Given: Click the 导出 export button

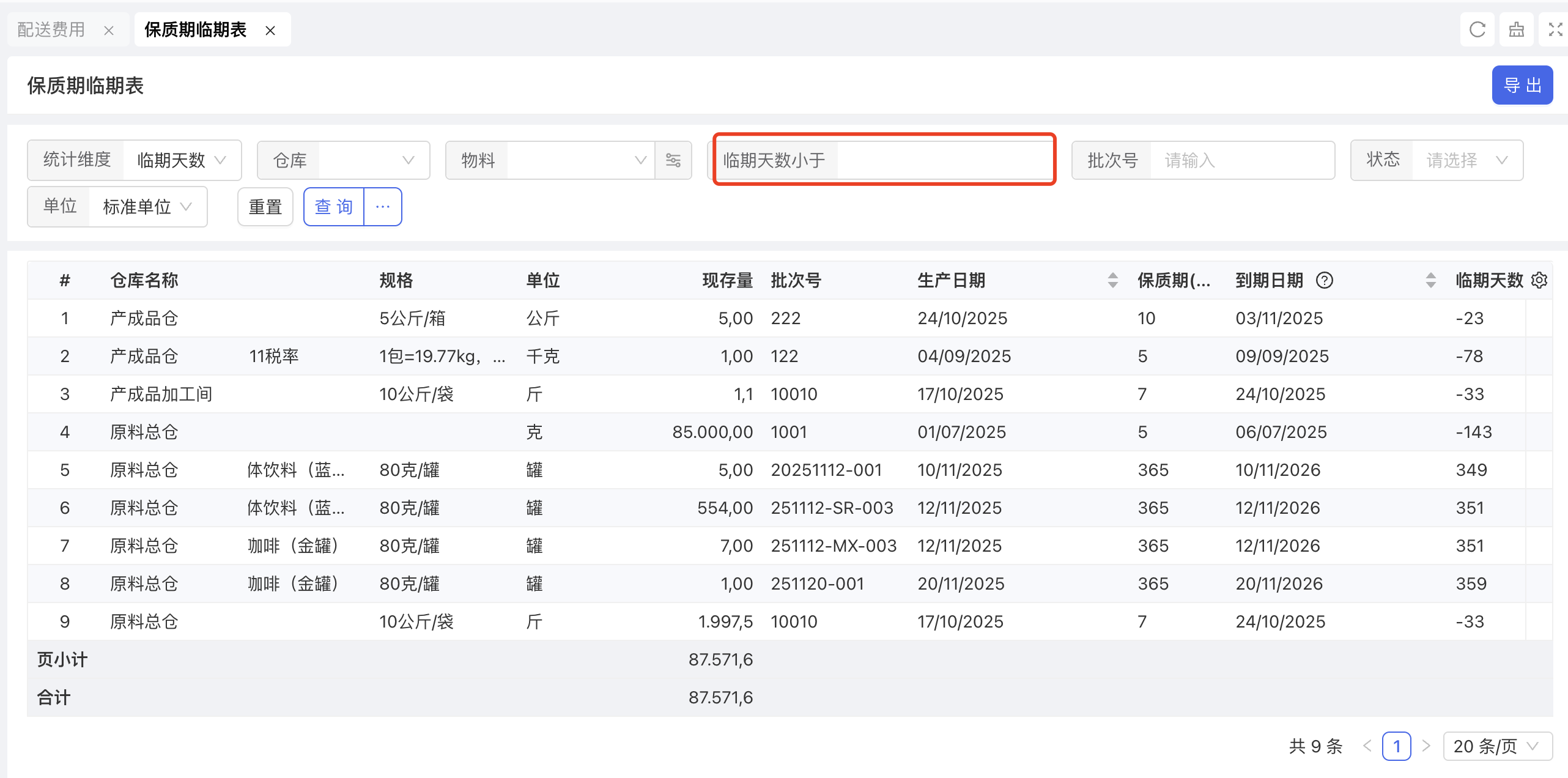Looking at the screenshot, I should pyautogui.click(x=1522, y=85).
